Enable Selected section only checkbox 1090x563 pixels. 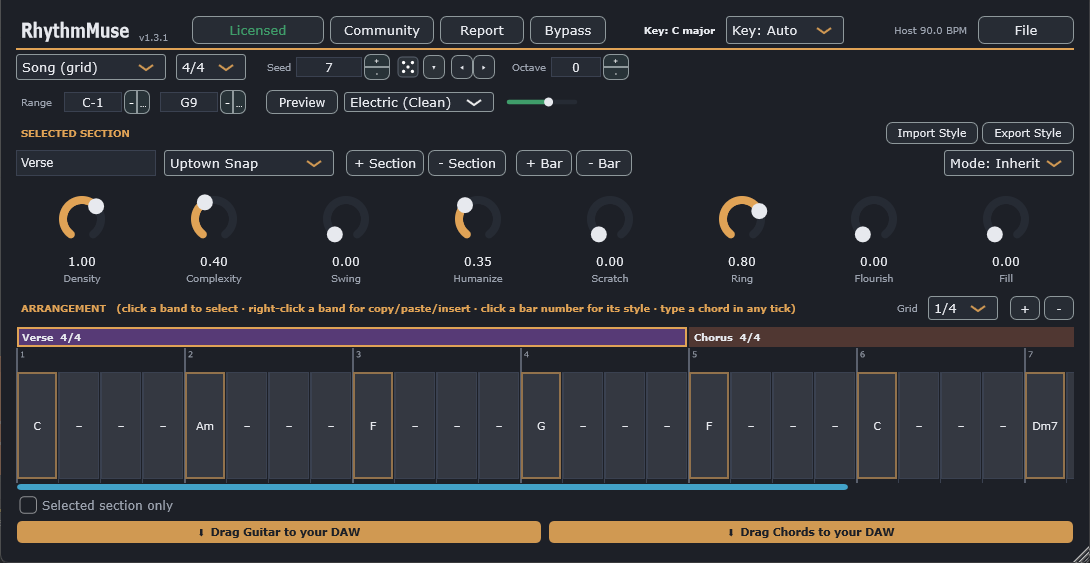(x=28, y=505)
